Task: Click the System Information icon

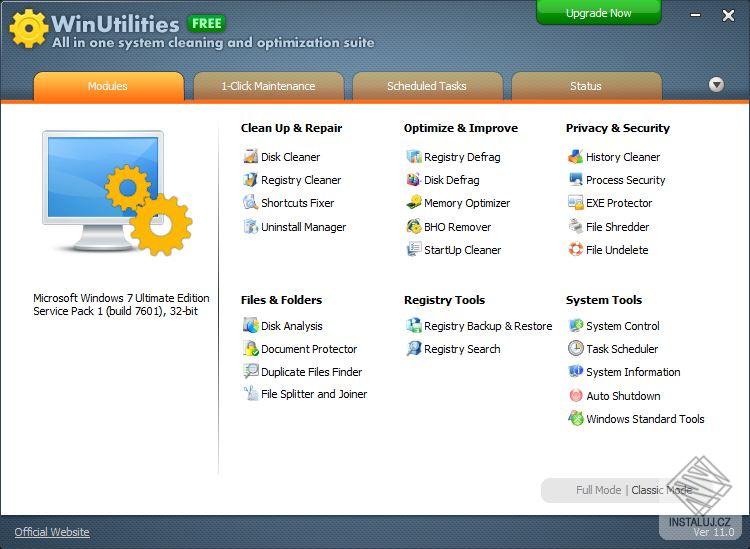Action: (x=575, y=372)
